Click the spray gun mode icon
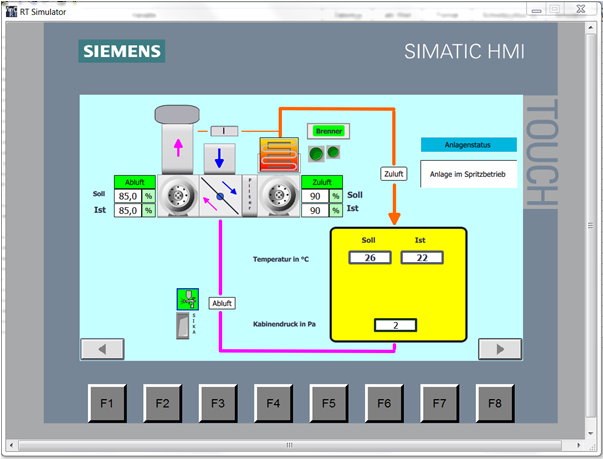 tap(188, 299)
